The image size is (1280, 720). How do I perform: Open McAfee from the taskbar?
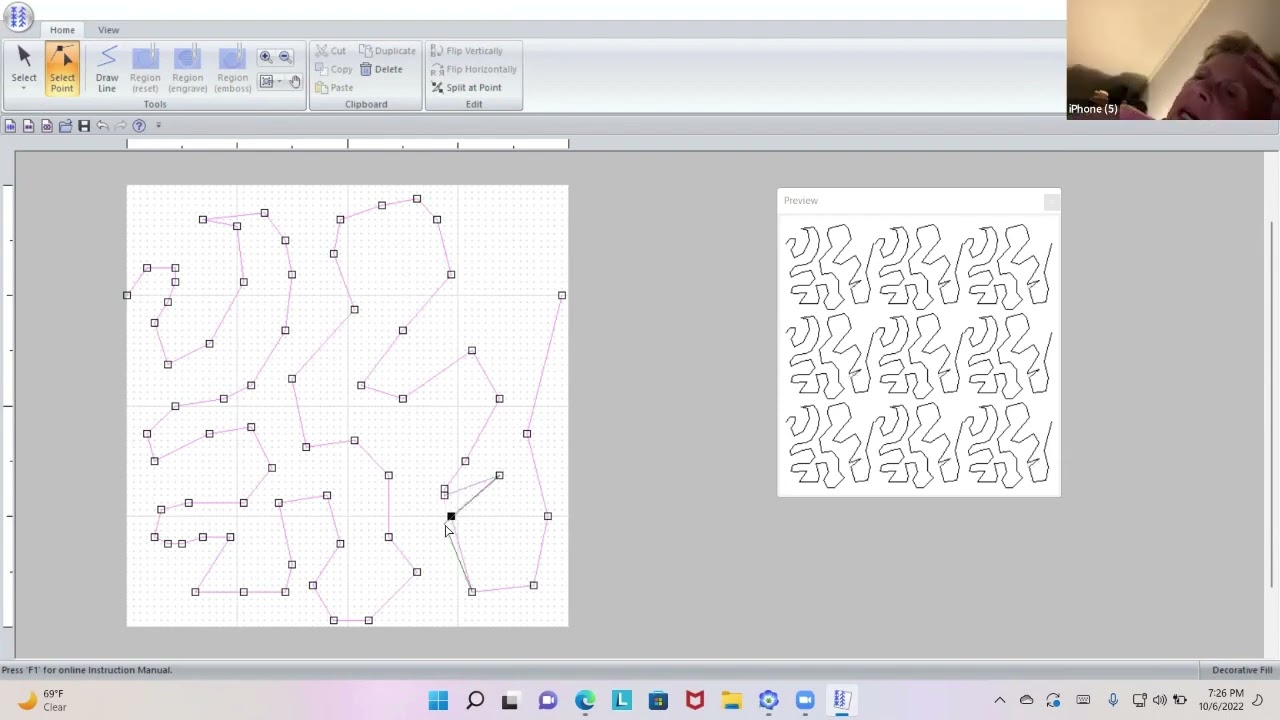click(x=695, y=700)
